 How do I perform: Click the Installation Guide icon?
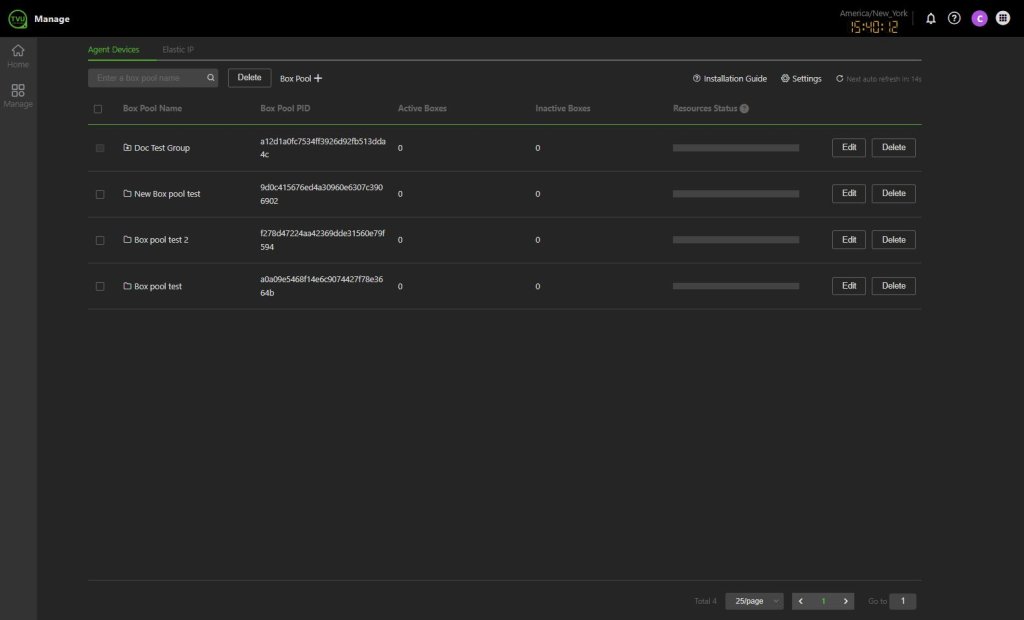(x=696, y=78)
